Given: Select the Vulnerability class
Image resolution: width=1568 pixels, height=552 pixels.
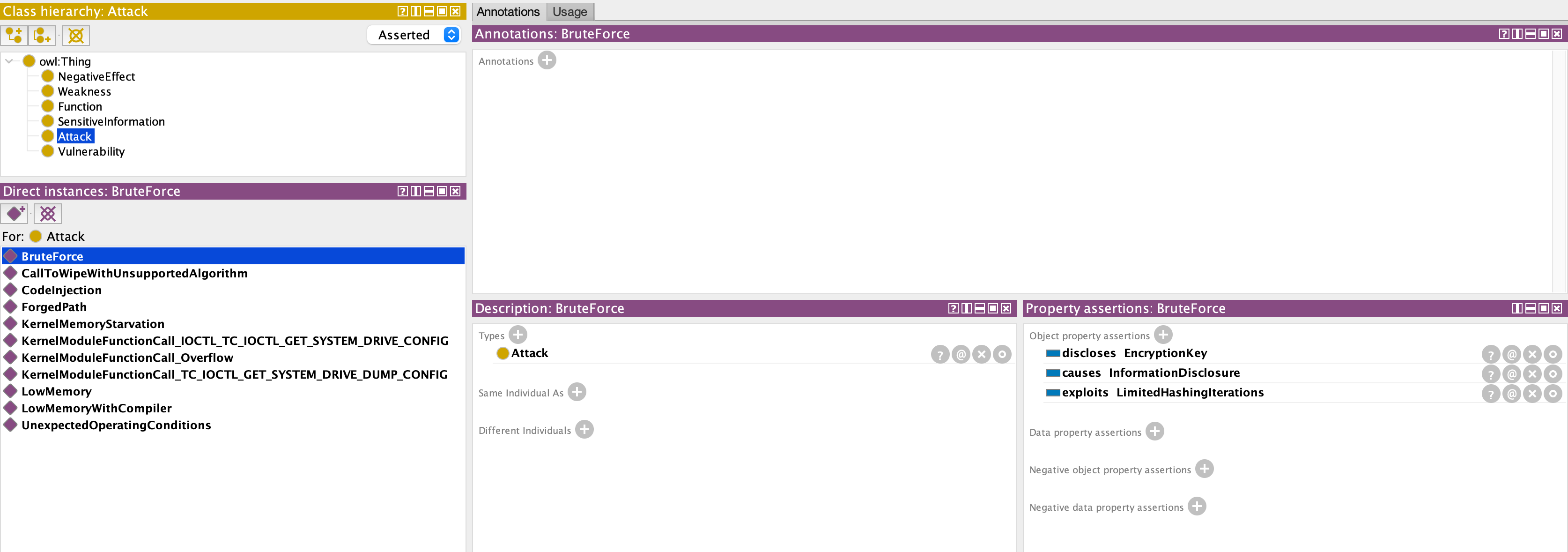Looking at the screenshot, I should click(91, 151).
